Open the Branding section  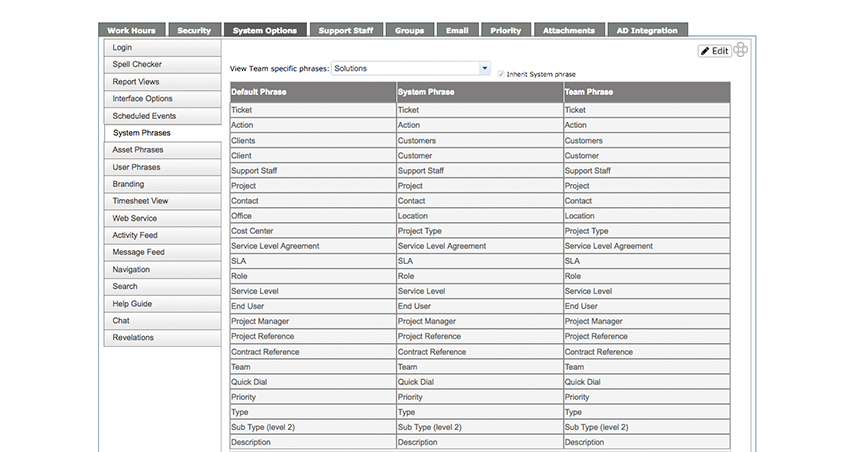(162, 184)
